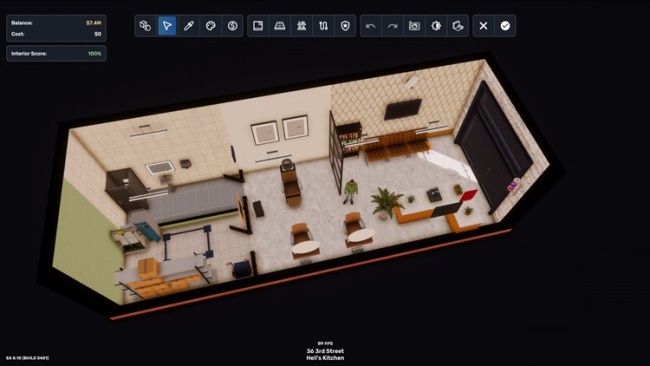The image size is (650, 366).
Task: Select the route path arrows tool
Action: point(323,26)
